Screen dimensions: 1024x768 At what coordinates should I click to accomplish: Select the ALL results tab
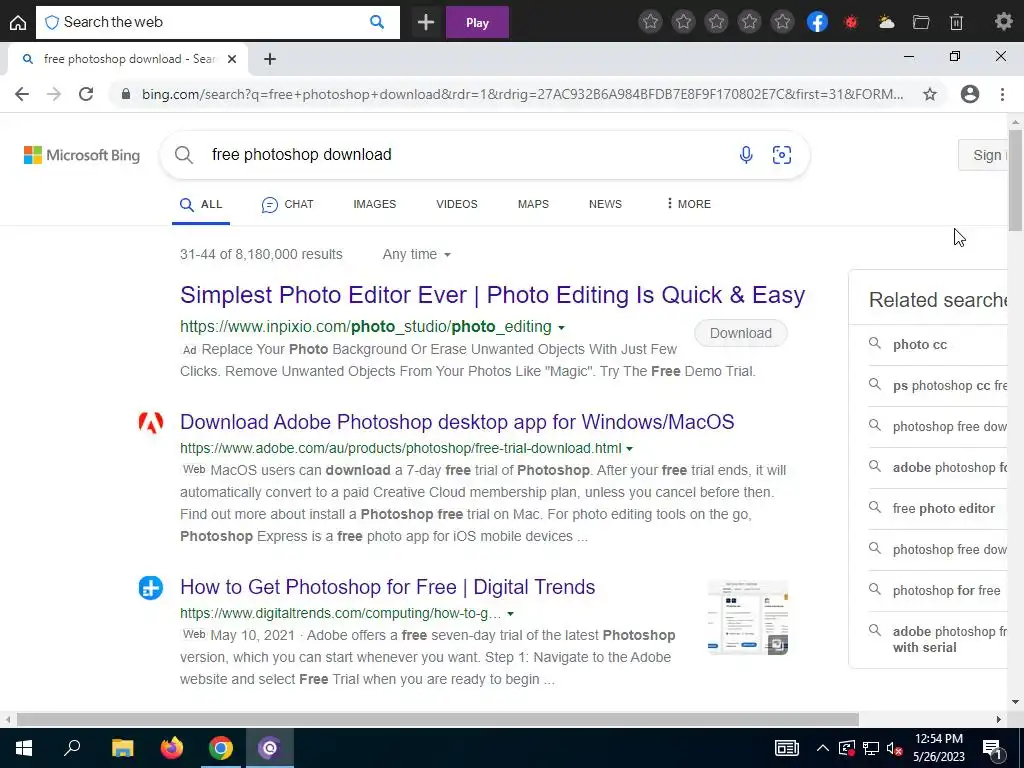(201, 204)
